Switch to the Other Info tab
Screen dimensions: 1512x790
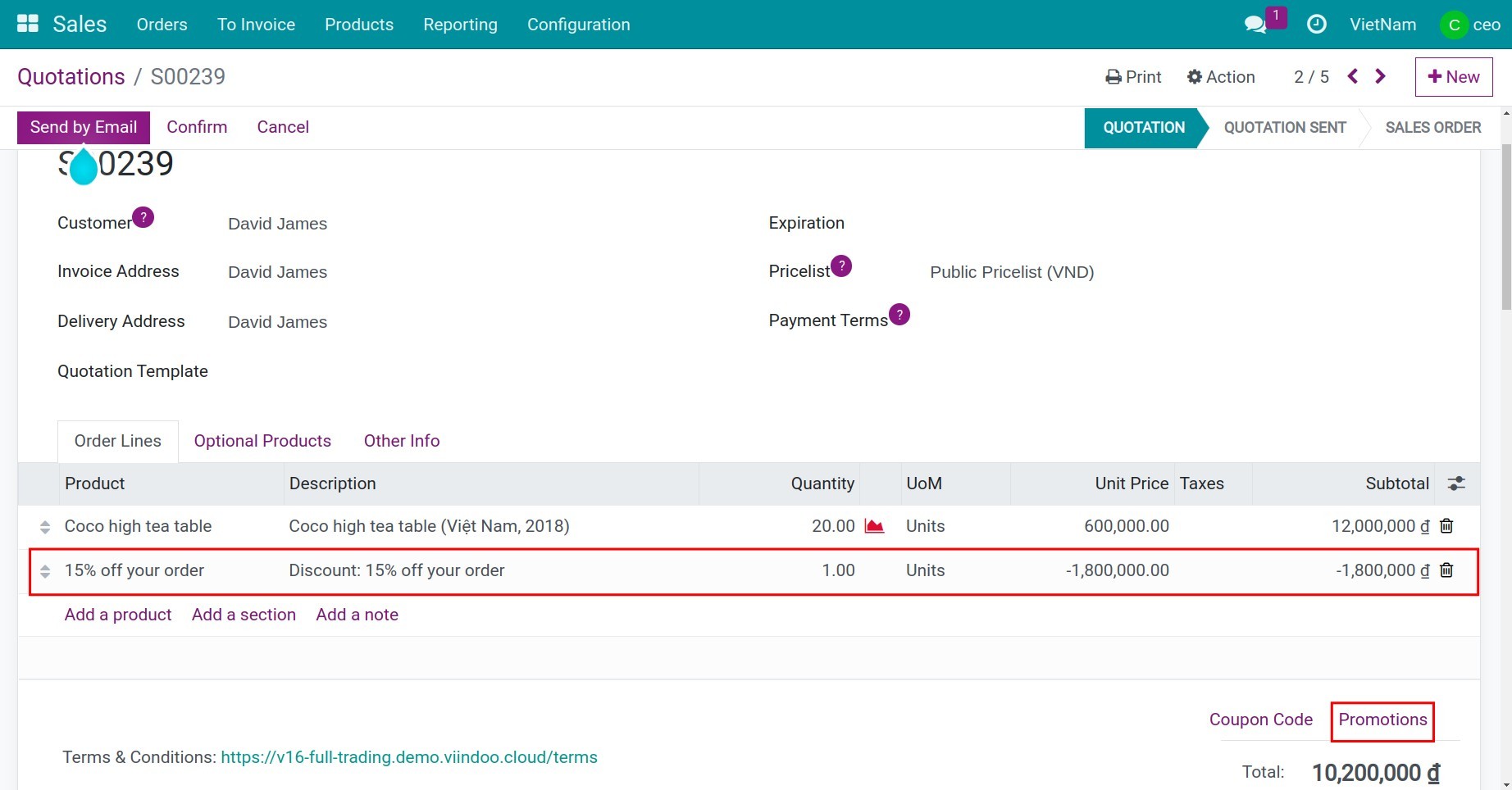[x=402, y=441]
